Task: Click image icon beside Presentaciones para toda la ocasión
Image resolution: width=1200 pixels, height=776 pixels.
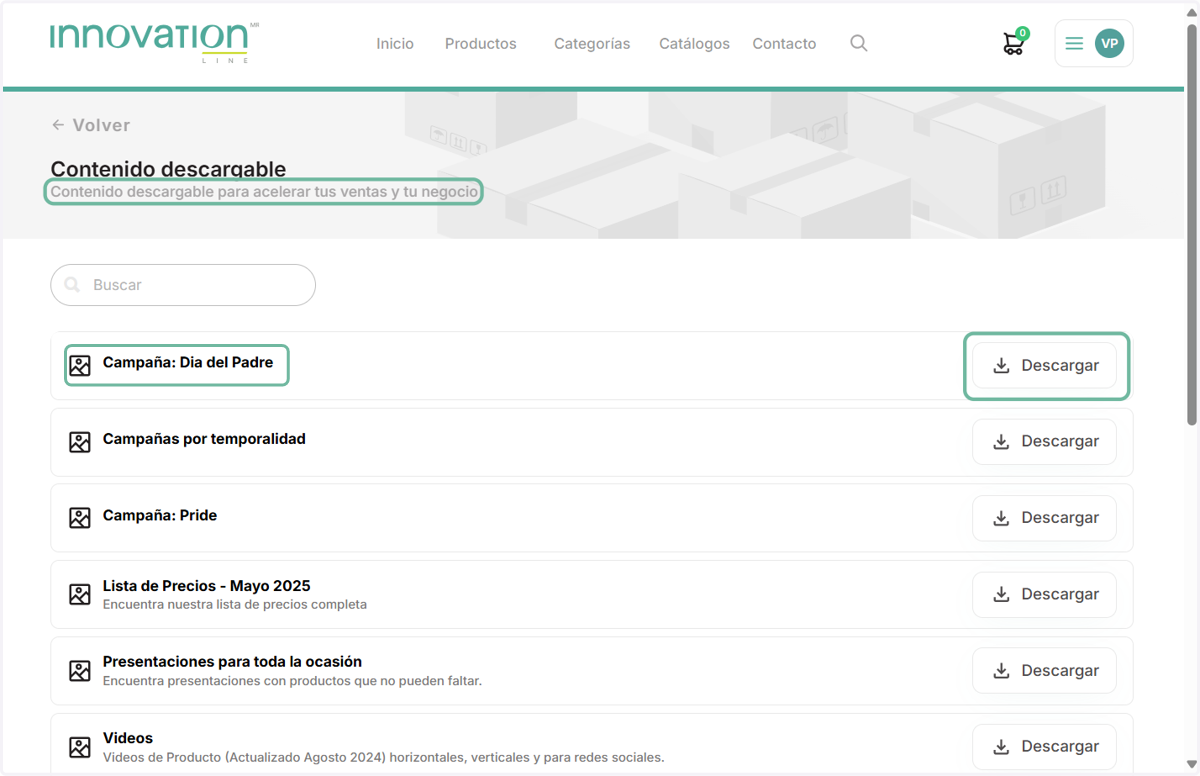Action: tap(80, 671)
